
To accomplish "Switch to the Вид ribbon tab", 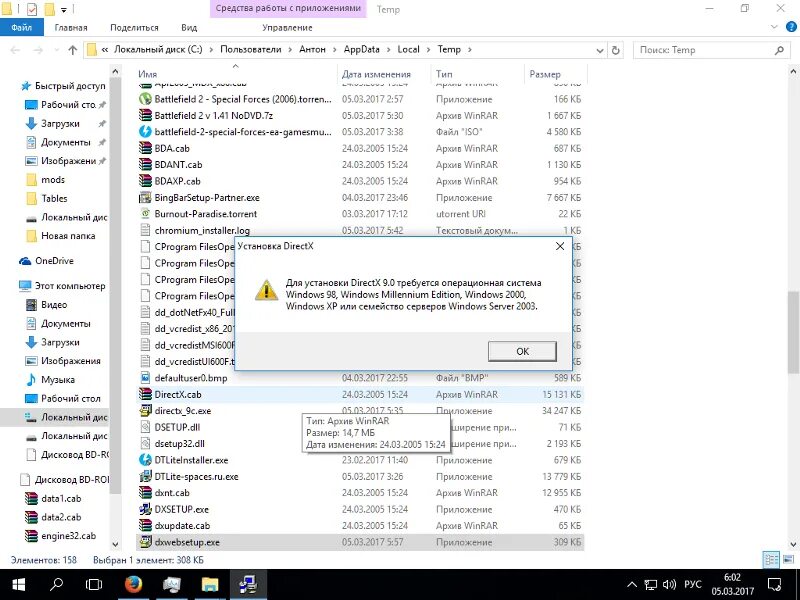I will click(x=189, y=28).
